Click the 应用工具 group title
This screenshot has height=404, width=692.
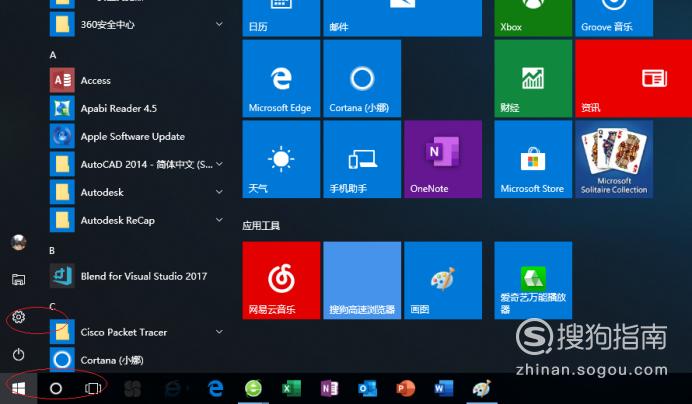pos(261,226)
